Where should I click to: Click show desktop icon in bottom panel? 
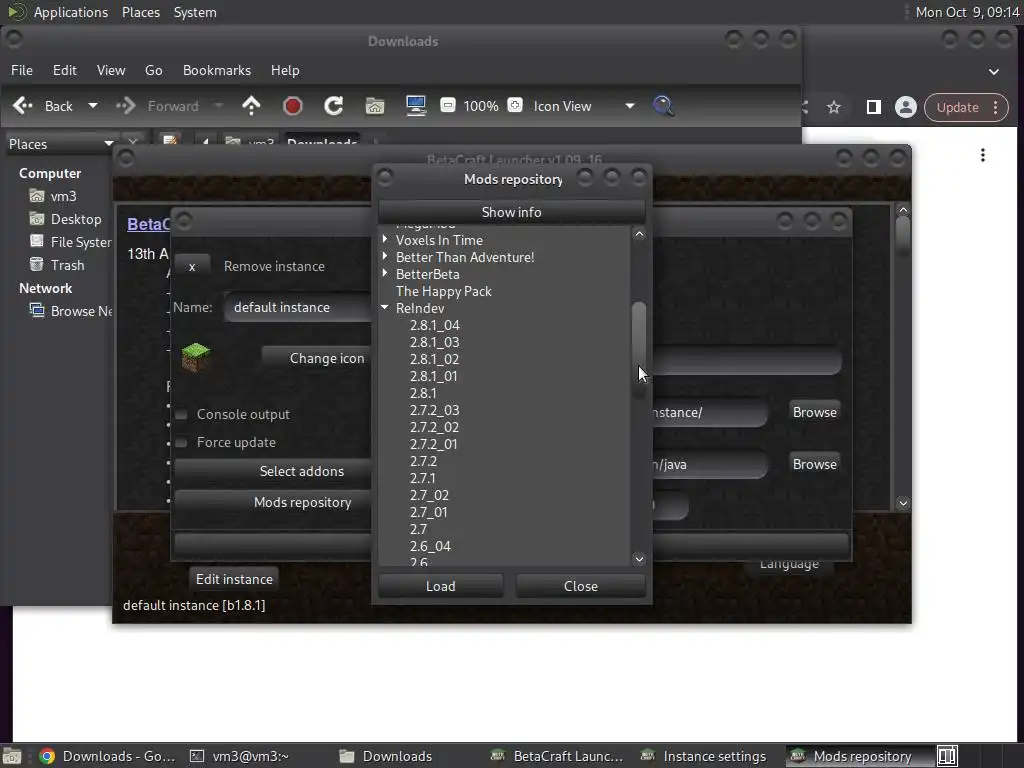(12, 756)
